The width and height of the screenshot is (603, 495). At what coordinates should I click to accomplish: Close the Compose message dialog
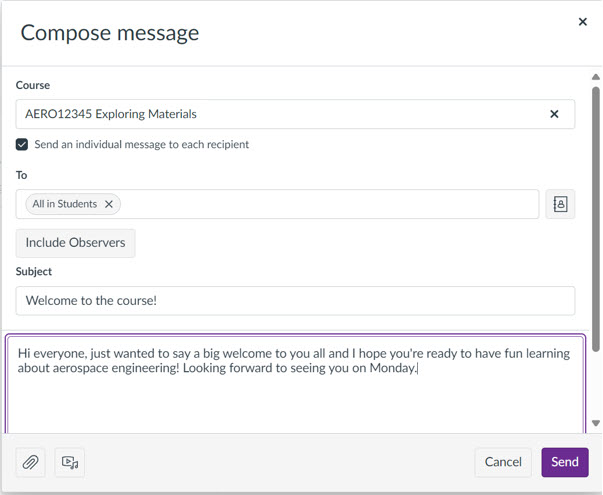click(583, 22)
